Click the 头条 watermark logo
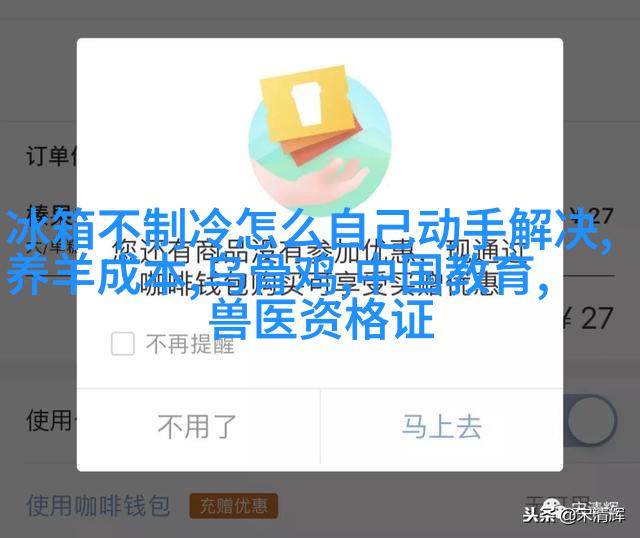 click(537, 514)
